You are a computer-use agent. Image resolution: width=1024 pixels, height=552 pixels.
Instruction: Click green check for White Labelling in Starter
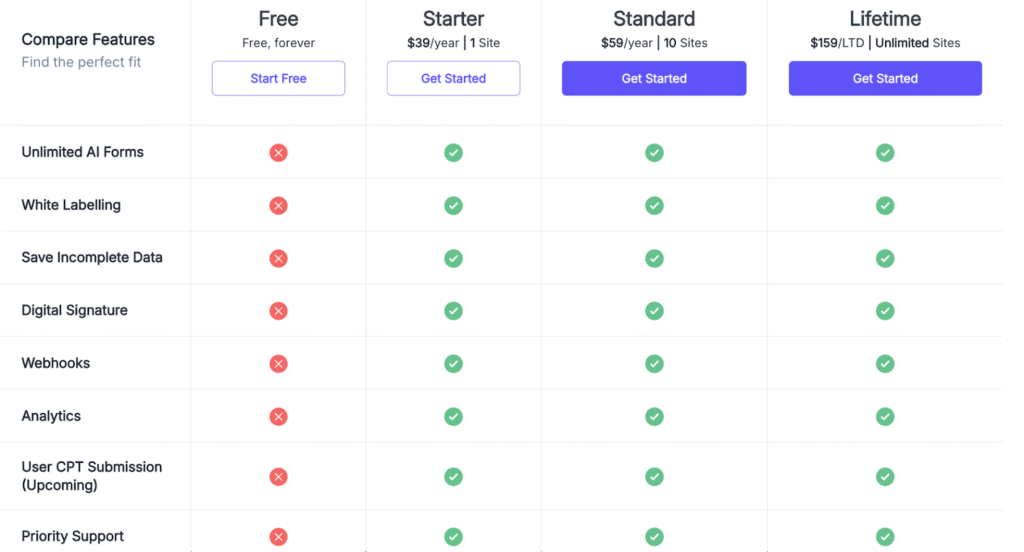[x=453, y=205]
